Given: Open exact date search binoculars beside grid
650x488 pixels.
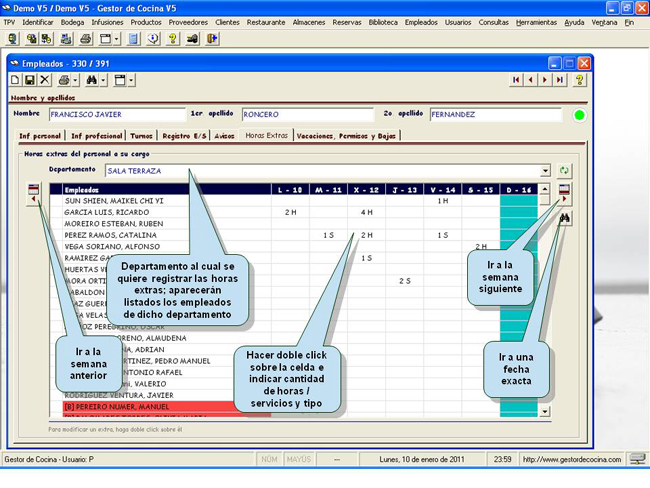Looking at the screenshot, I should click(x=566, y=218).
